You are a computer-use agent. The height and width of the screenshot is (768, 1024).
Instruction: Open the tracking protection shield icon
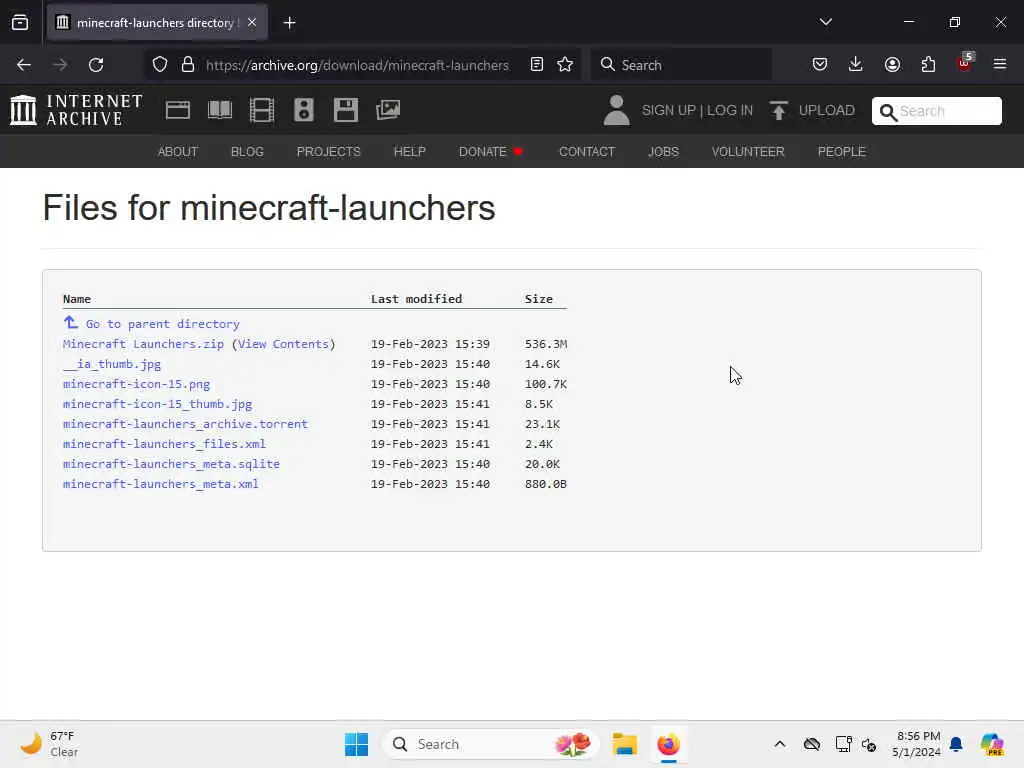[160, 65]
